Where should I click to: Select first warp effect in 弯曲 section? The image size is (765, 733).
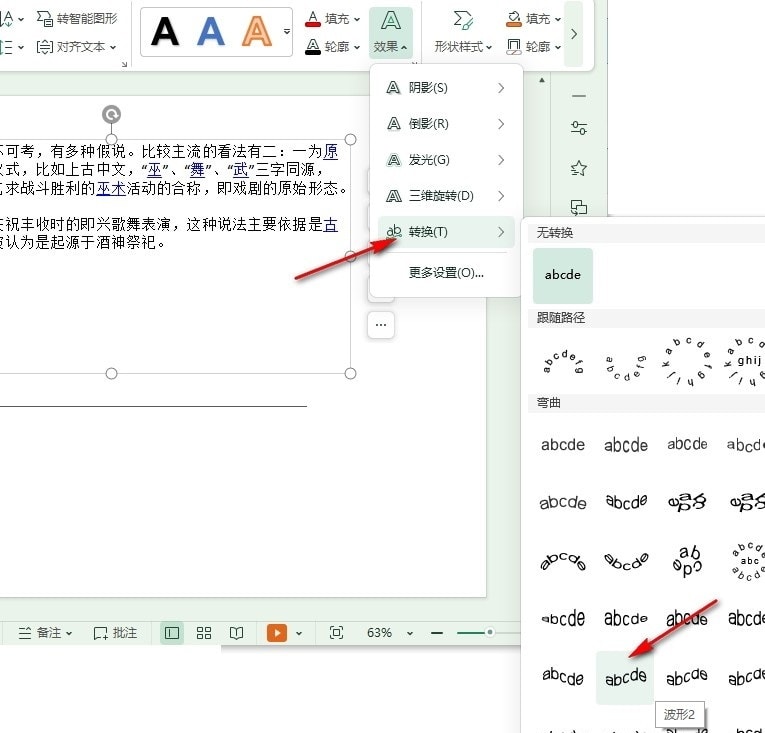[563, 445]
